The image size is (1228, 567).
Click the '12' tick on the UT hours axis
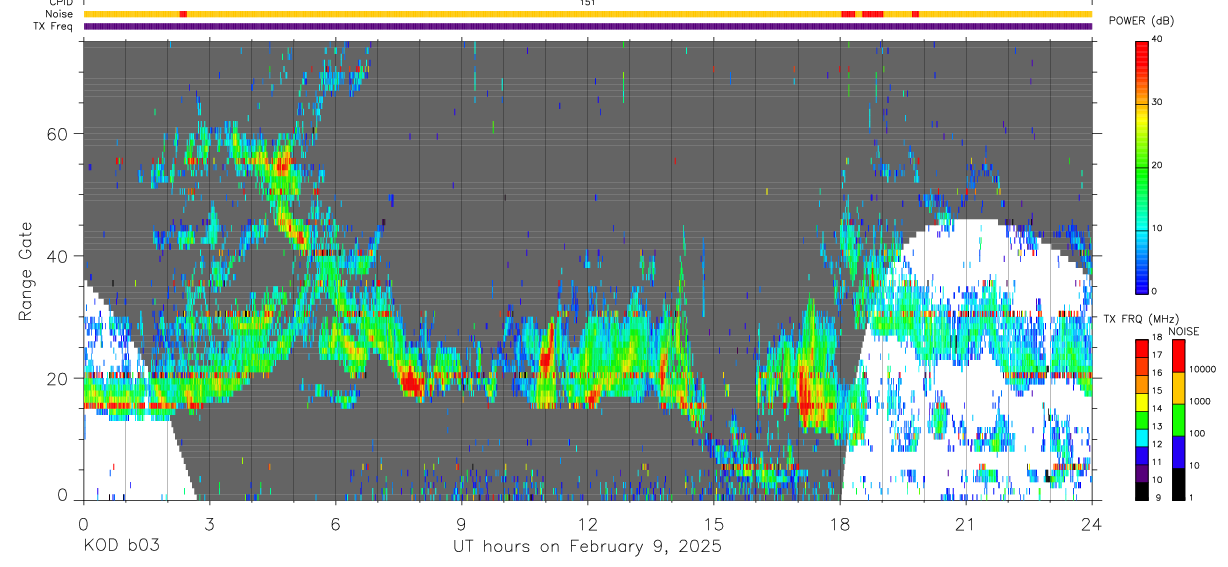[x=588, y=525]
